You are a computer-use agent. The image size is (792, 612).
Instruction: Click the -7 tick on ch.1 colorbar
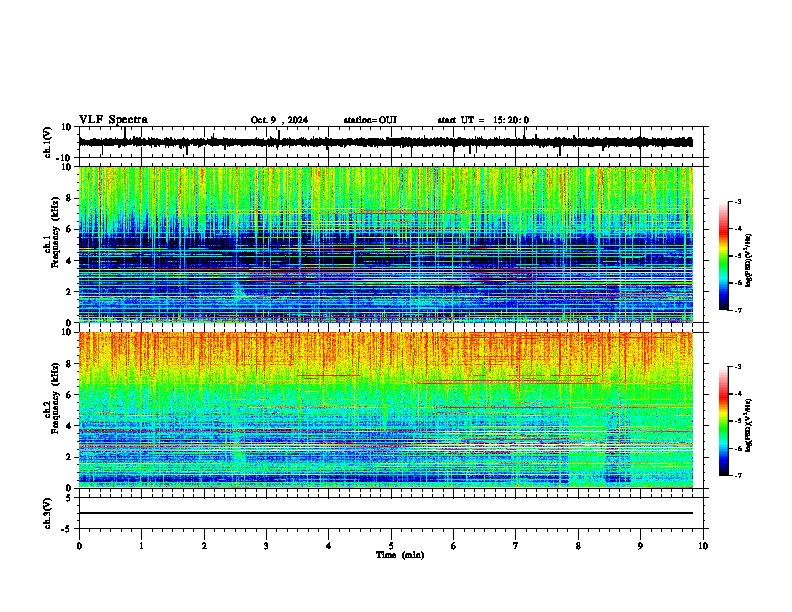(x=738, y=310)
